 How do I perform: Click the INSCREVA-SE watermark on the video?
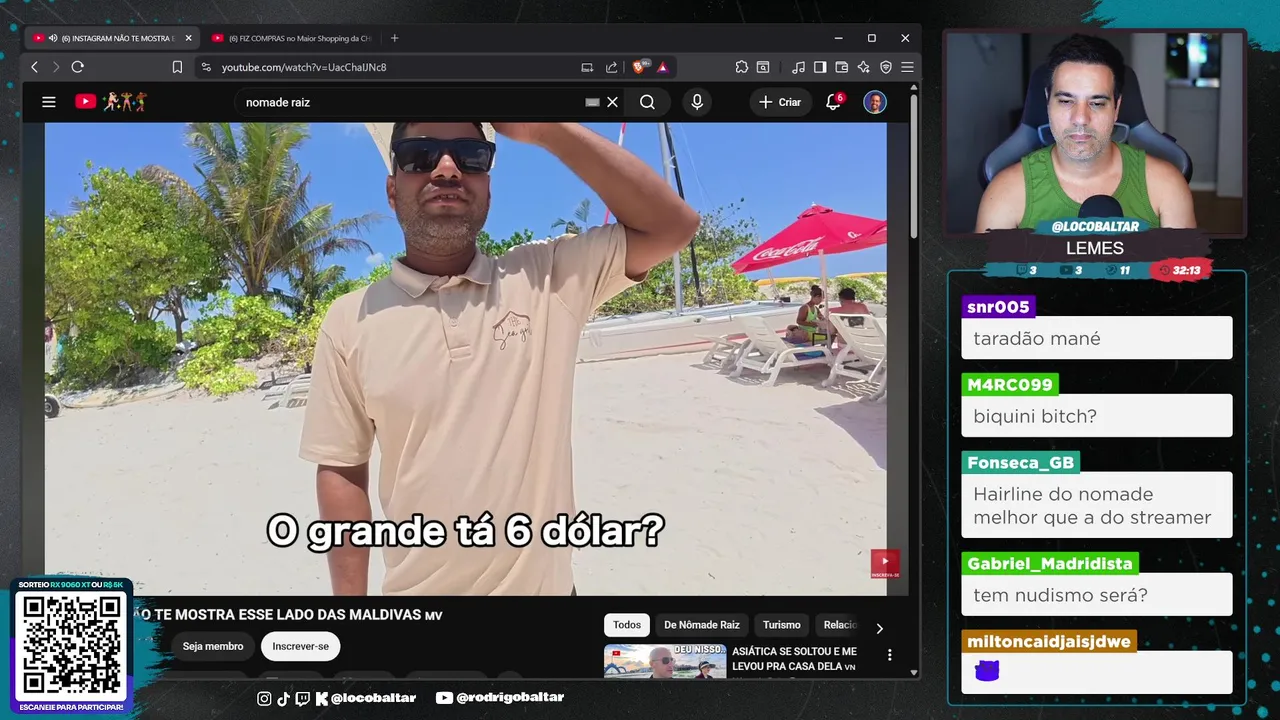click(885, 564)
